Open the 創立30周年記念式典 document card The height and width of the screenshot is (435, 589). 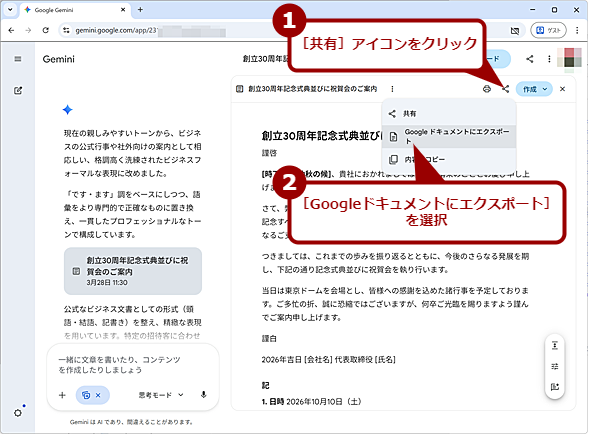tap(133, 271)
